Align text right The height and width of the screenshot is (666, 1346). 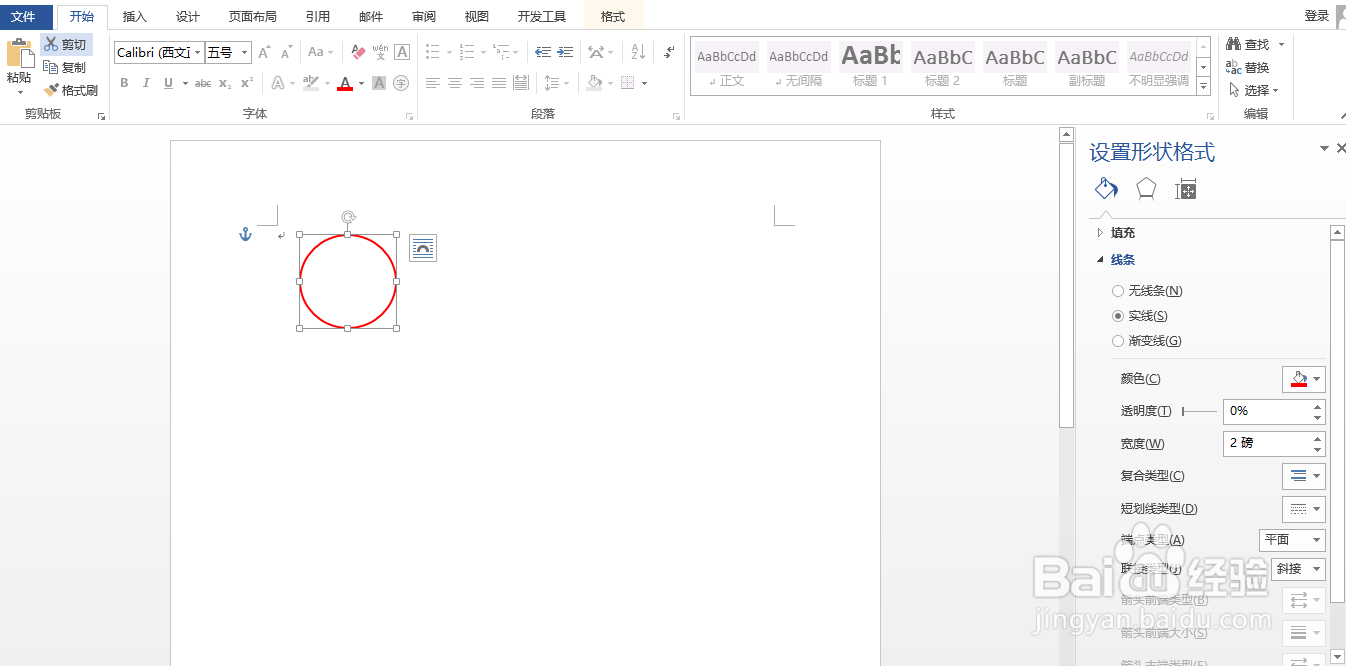point(477,83)
